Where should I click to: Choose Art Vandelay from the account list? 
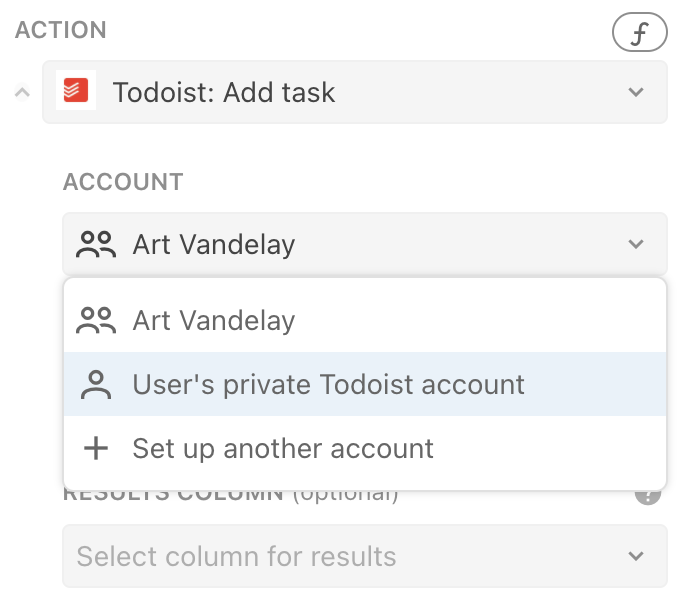pyautogui.click(x=213, y=321)
